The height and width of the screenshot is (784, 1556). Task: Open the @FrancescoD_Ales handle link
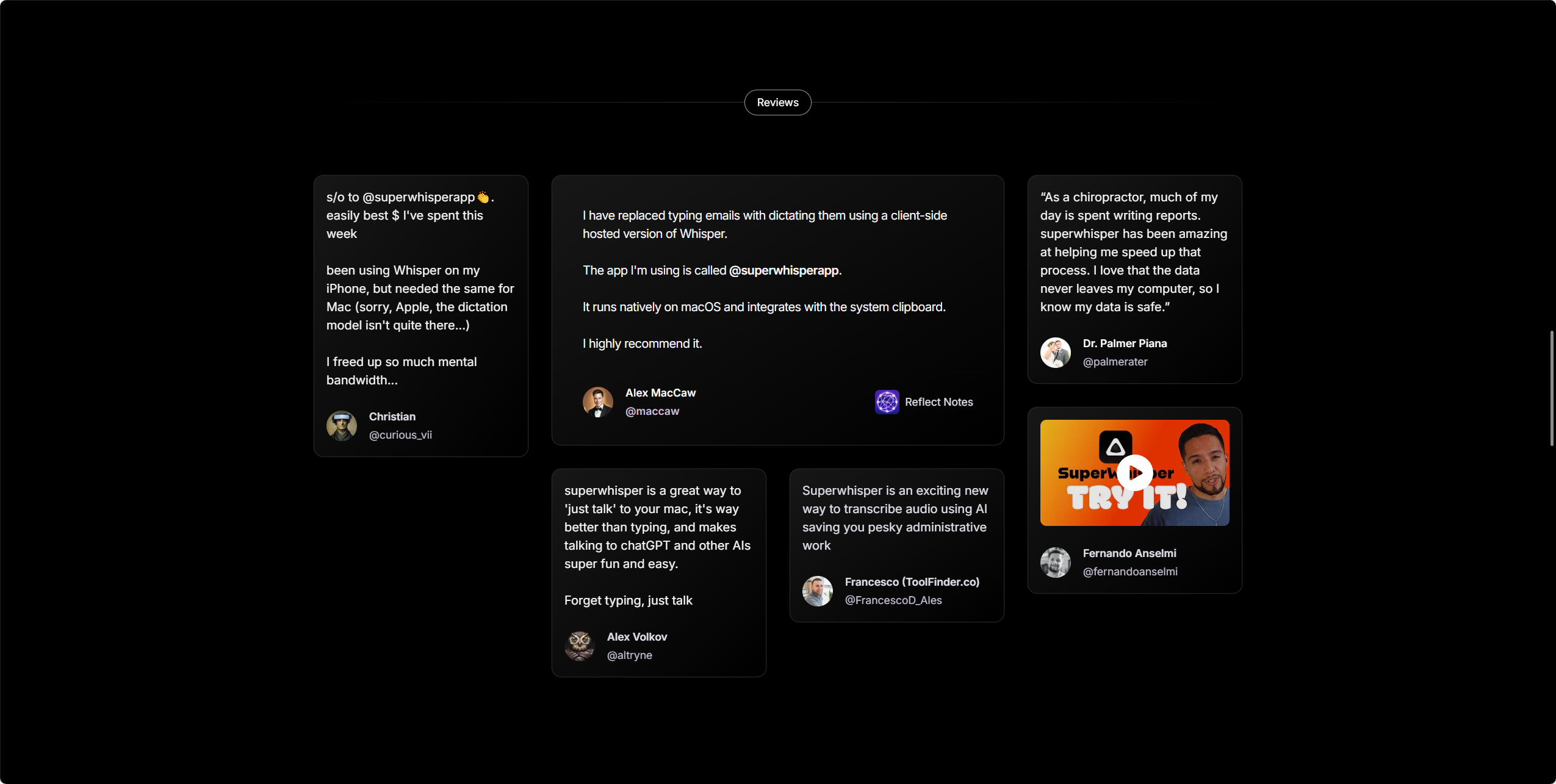click(x=893, y=600)
